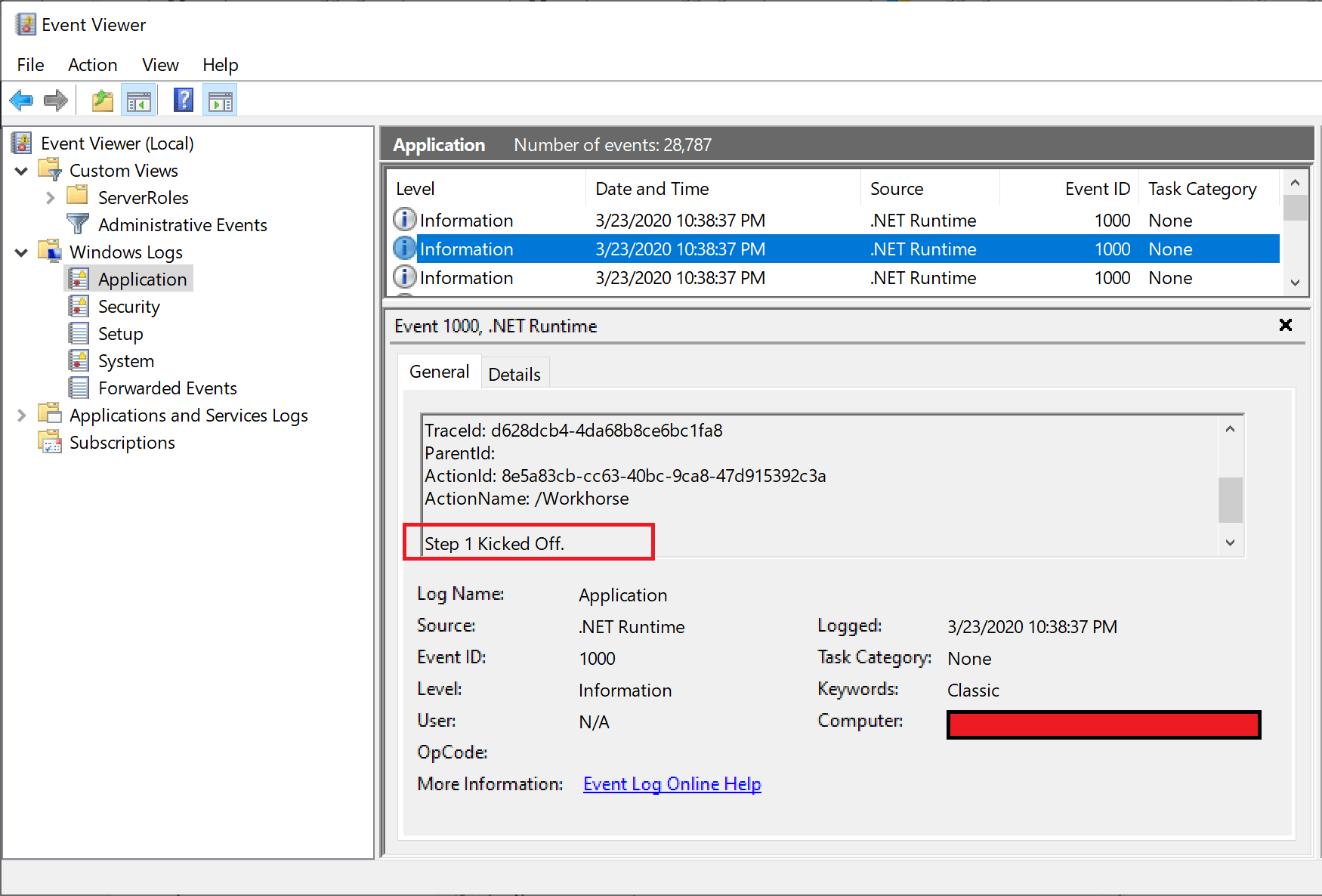Open the Forwarded Events log
This screenshot has height=896, width=1322.
click(x=168, y=388)
